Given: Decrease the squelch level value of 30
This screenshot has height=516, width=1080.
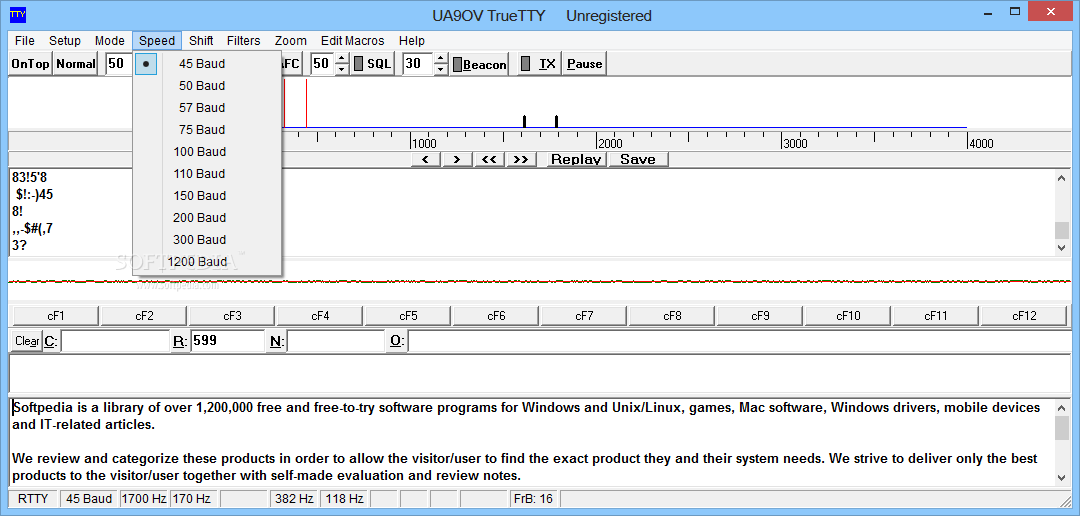Looking at the screenshot, I should pos(441,69).
